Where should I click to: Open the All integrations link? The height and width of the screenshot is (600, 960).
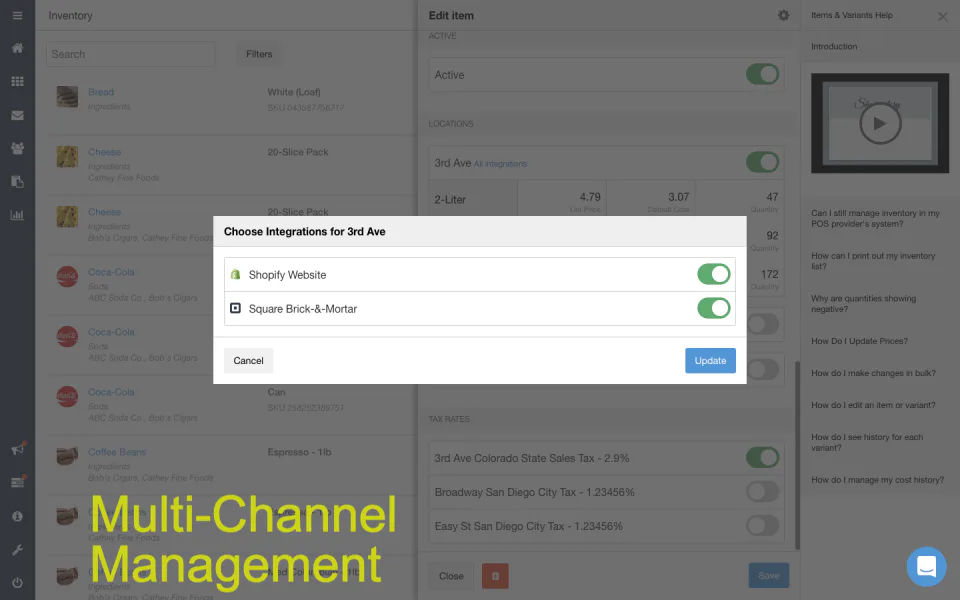[500, 164]
